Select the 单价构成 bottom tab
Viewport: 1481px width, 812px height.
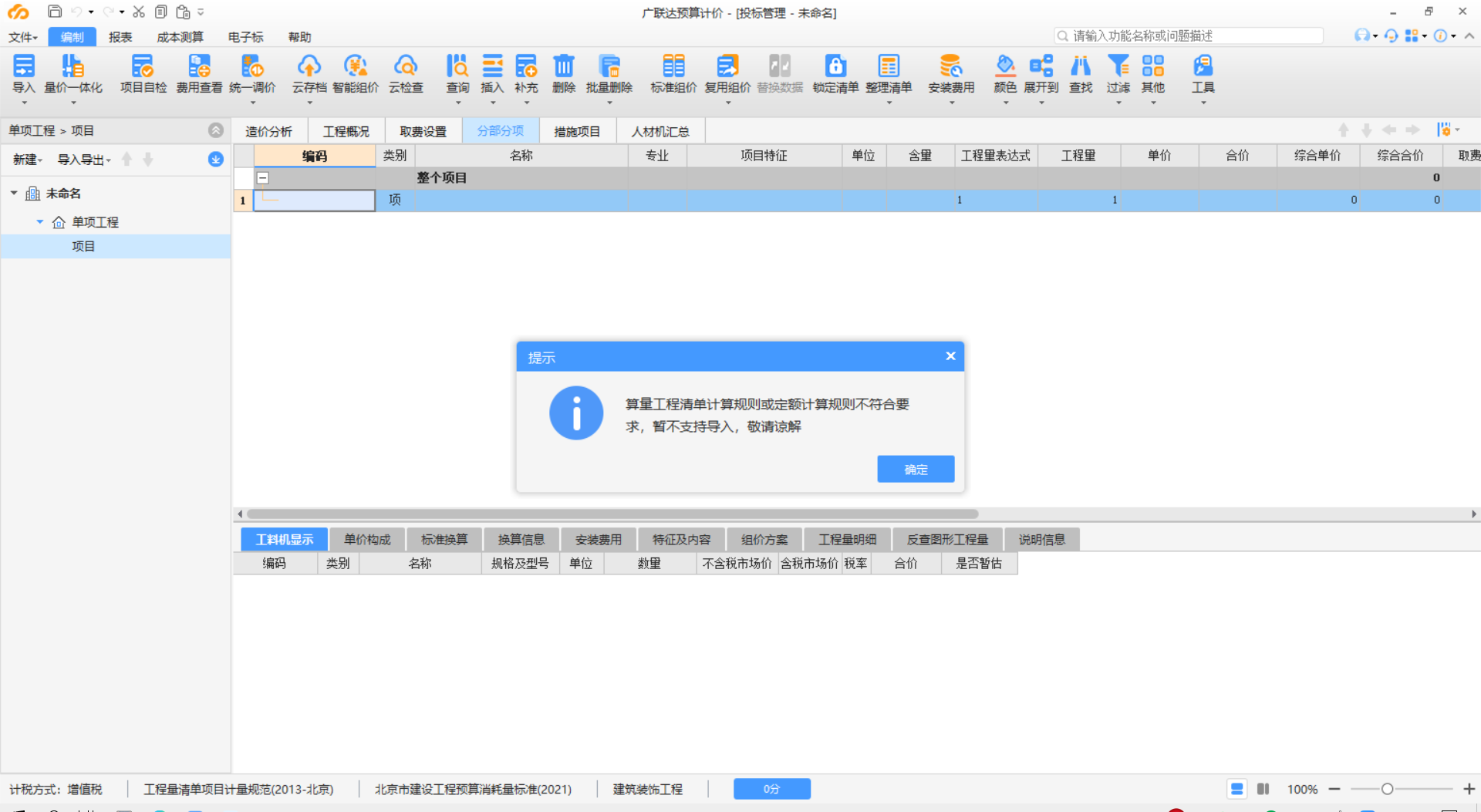367,539
